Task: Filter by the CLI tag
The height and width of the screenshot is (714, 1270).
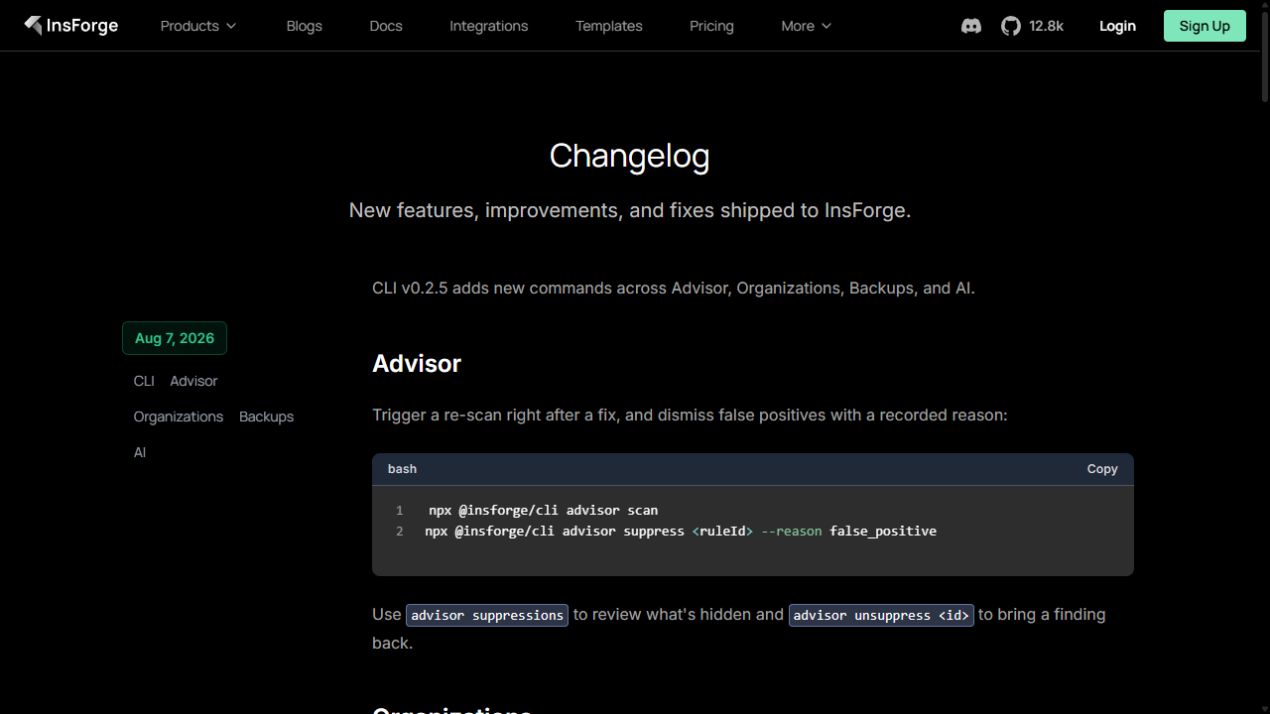Action: tap(144, 381)
